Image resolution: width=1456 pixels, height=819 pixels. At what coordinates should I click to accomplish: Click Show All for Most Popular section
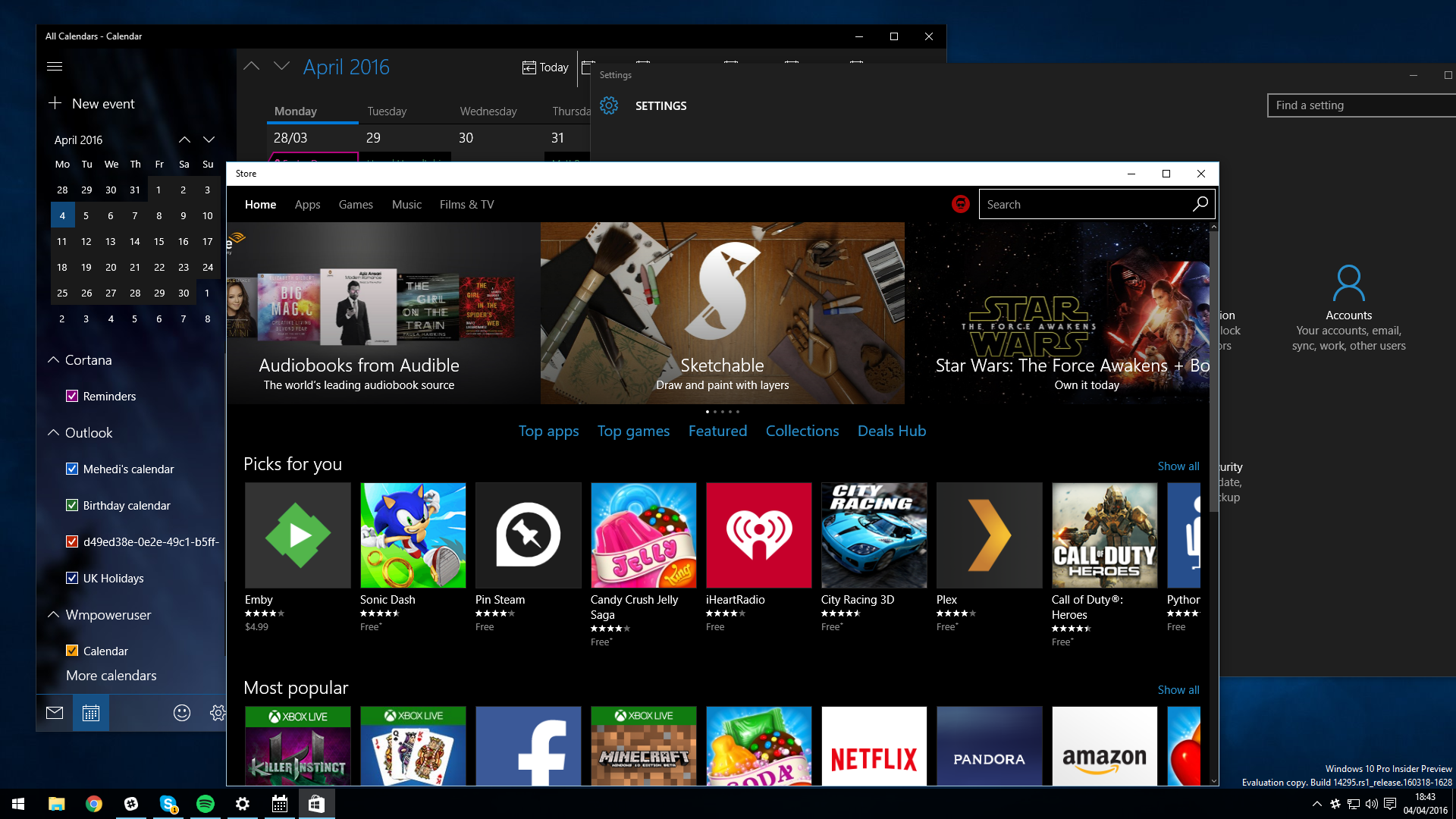(x=1178, y=688)
